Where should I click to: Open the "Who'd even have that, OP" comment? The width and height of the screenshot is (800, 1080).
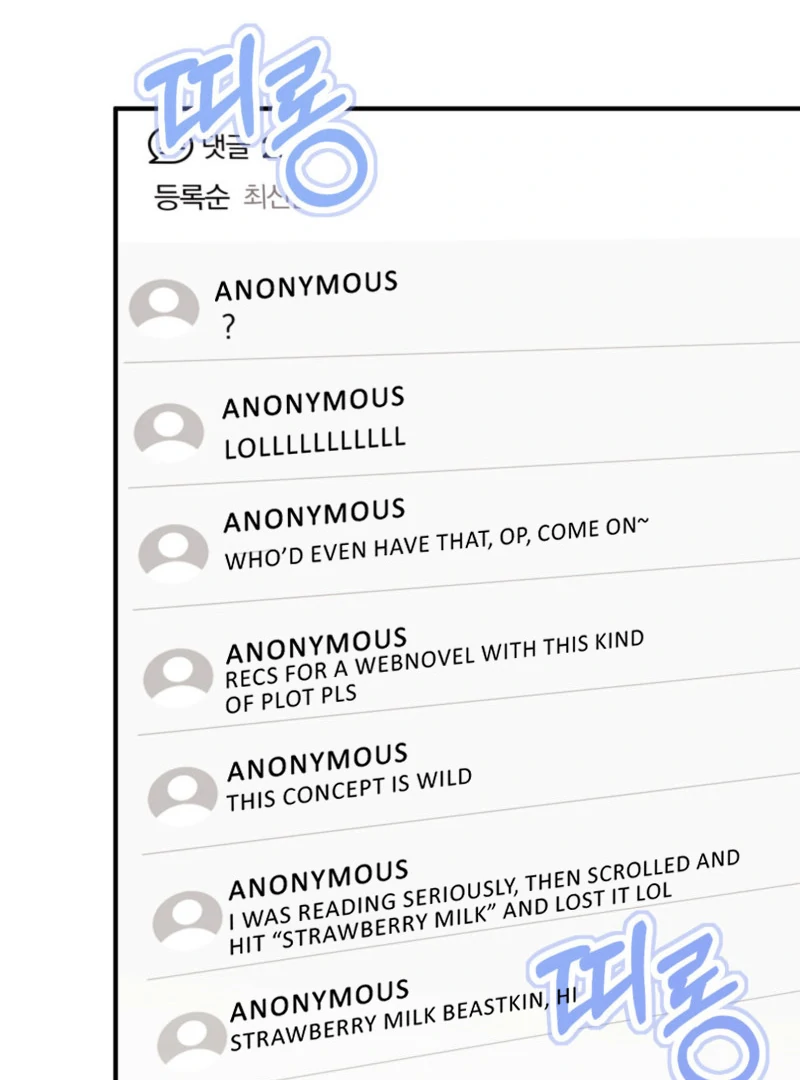437,543
